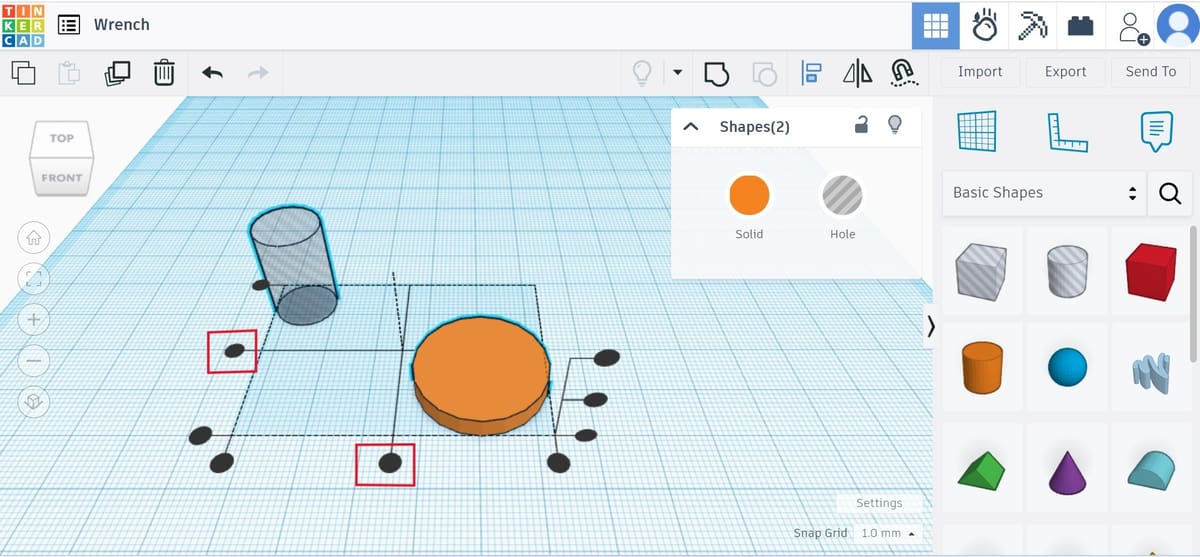Set the shapes to Hole
This screenshot has width=1200, height=557.
pos(842,196)
